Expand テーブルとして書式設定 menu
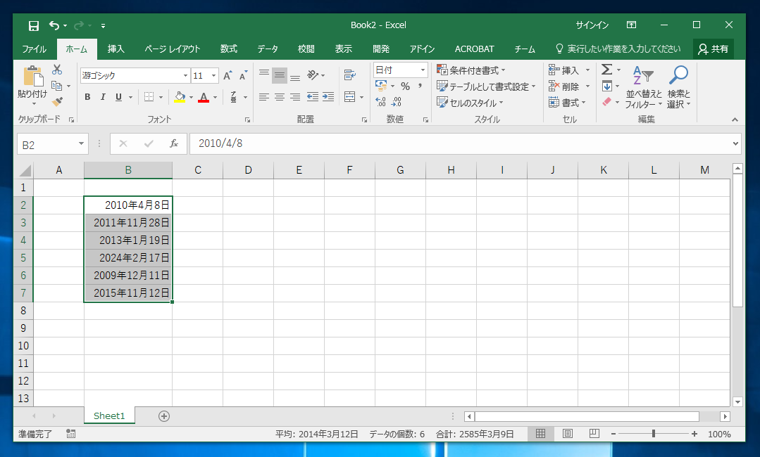Viewport: 760px width, 457px height. [x=486, y=87]
